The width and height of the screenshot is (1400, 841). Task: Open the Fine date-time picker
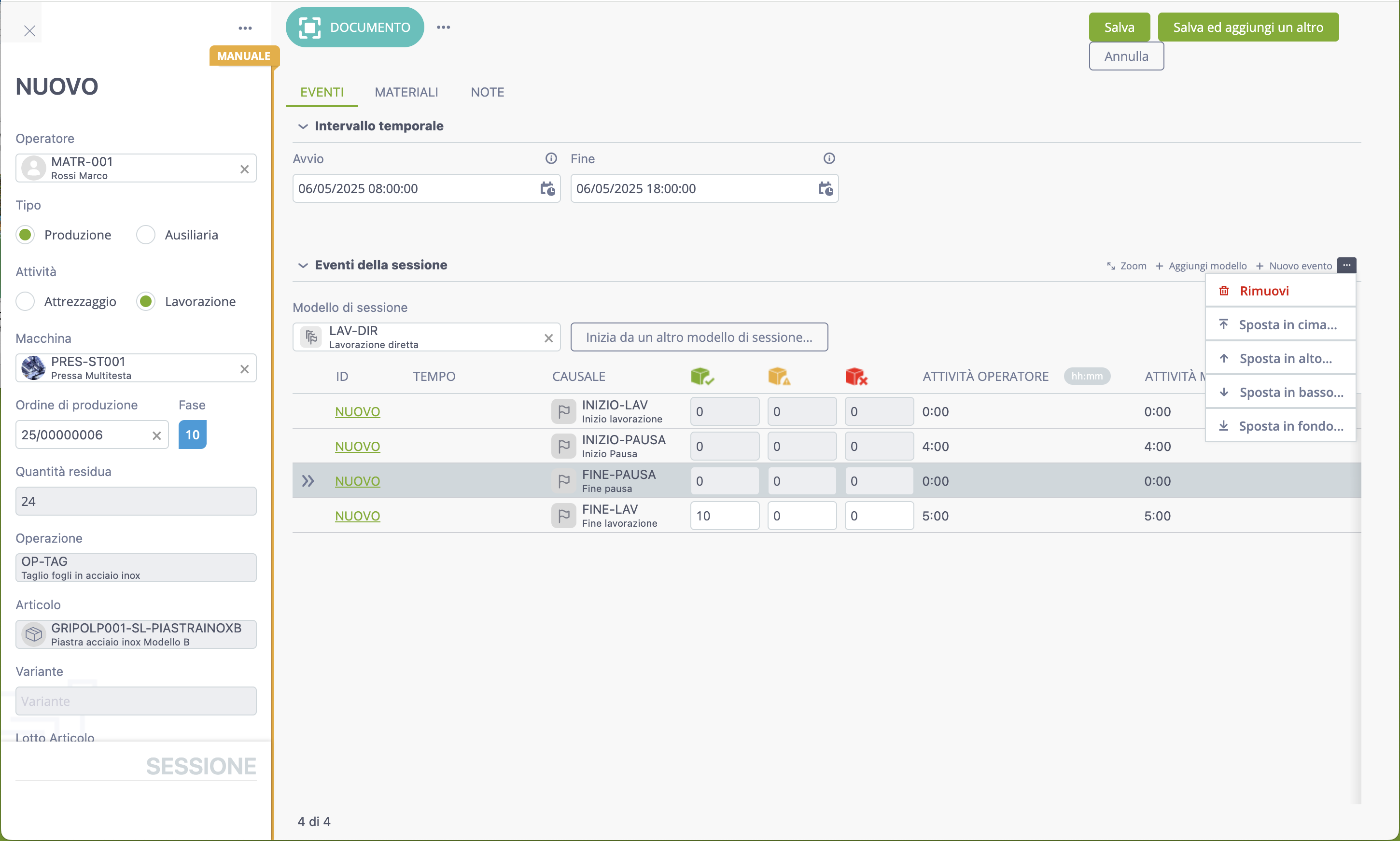[x=826, y=189]
